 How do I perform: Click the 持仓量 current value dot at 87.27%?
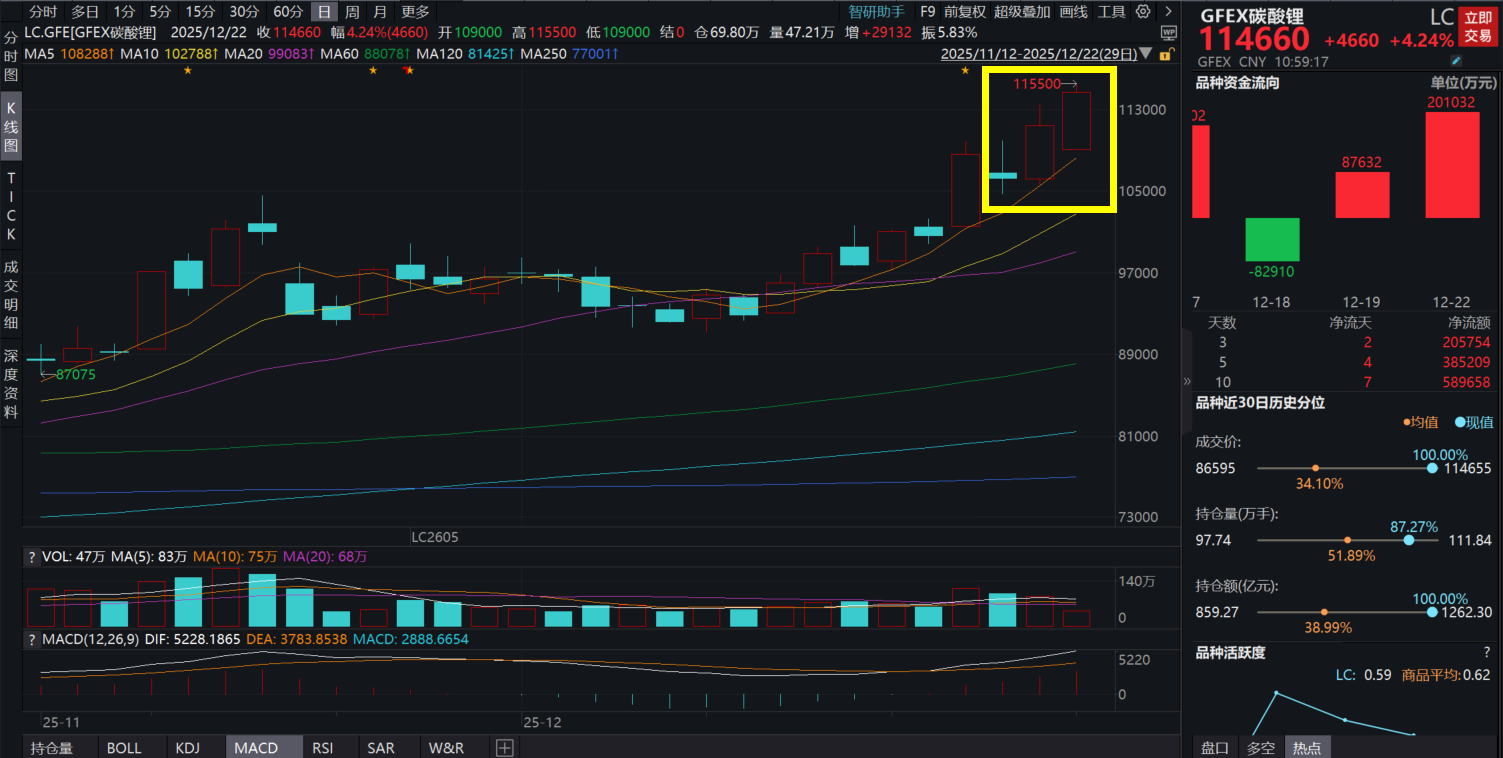pos(1409,540)
